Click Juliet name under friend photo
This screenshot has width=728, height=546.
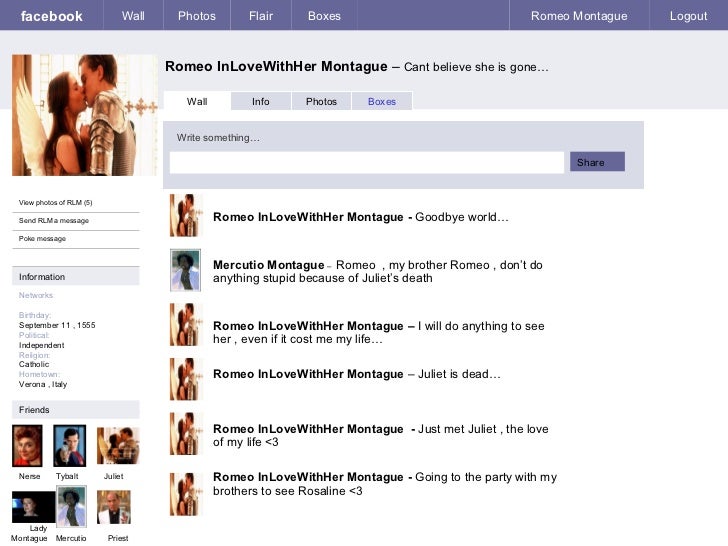[113, 476]
